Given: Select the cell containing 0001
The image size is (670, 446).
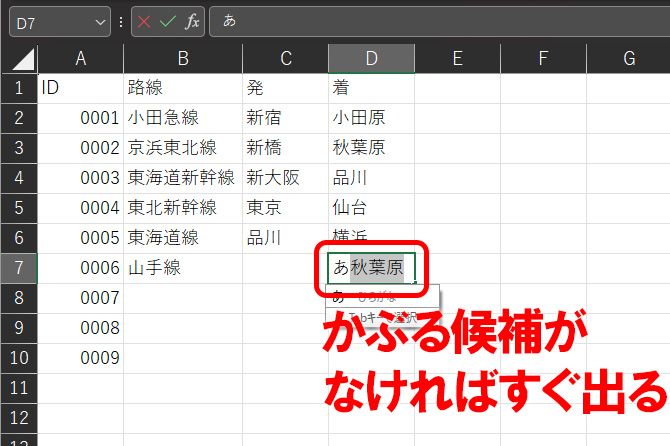Looking at the screenshot, I should coord(80,118).
